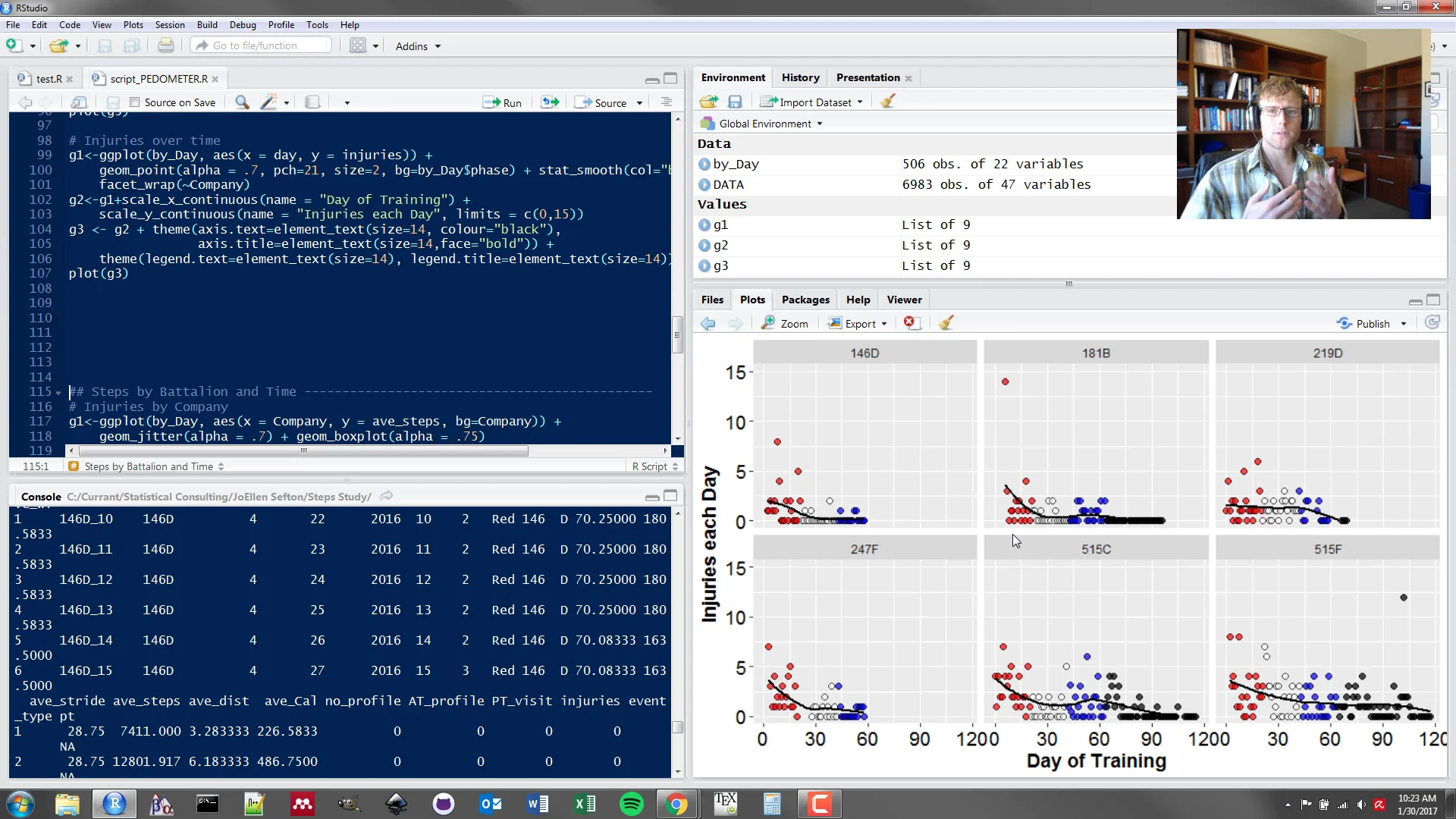The image size is (1456, 819).
Task: Click the console working directory arrow icon
Action: [x=386, y=496]
